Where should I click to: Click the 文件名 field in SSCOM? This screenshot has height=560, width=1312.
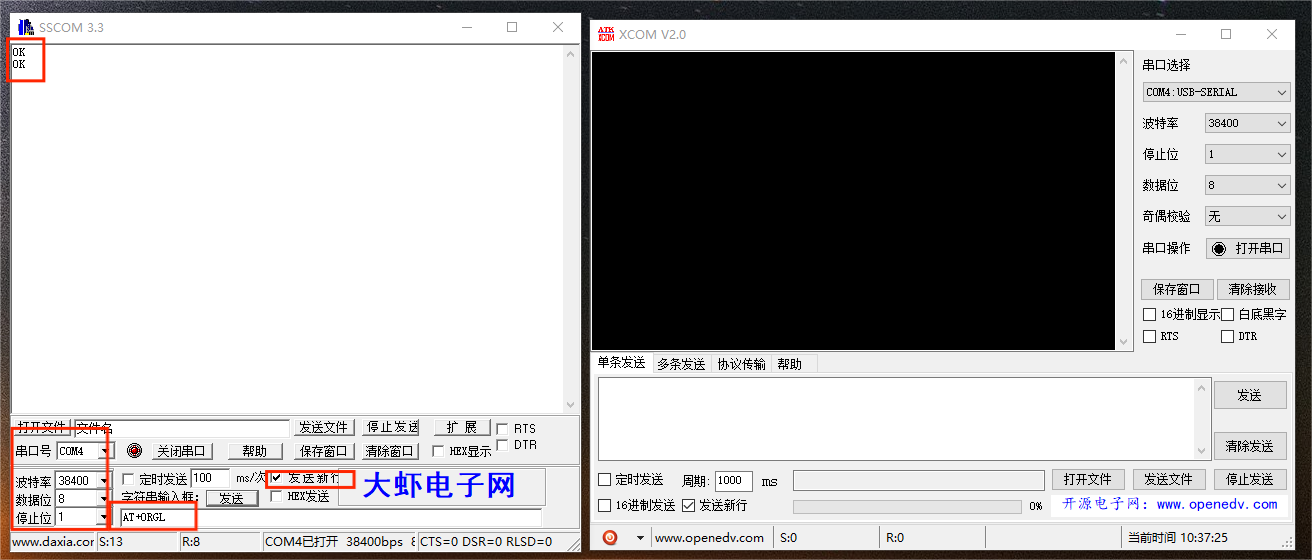(x=181, y=428)
